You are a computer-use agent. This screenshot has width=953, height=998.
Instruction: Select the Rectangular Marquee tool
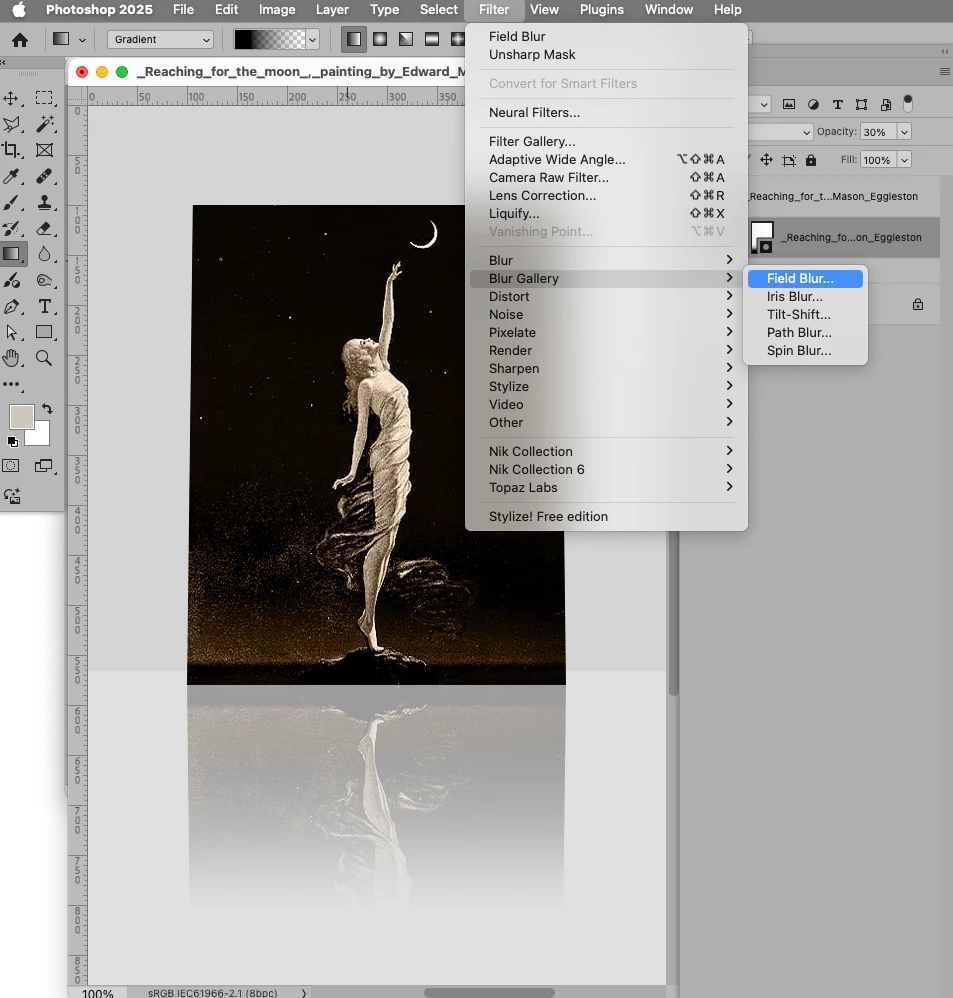44,98
